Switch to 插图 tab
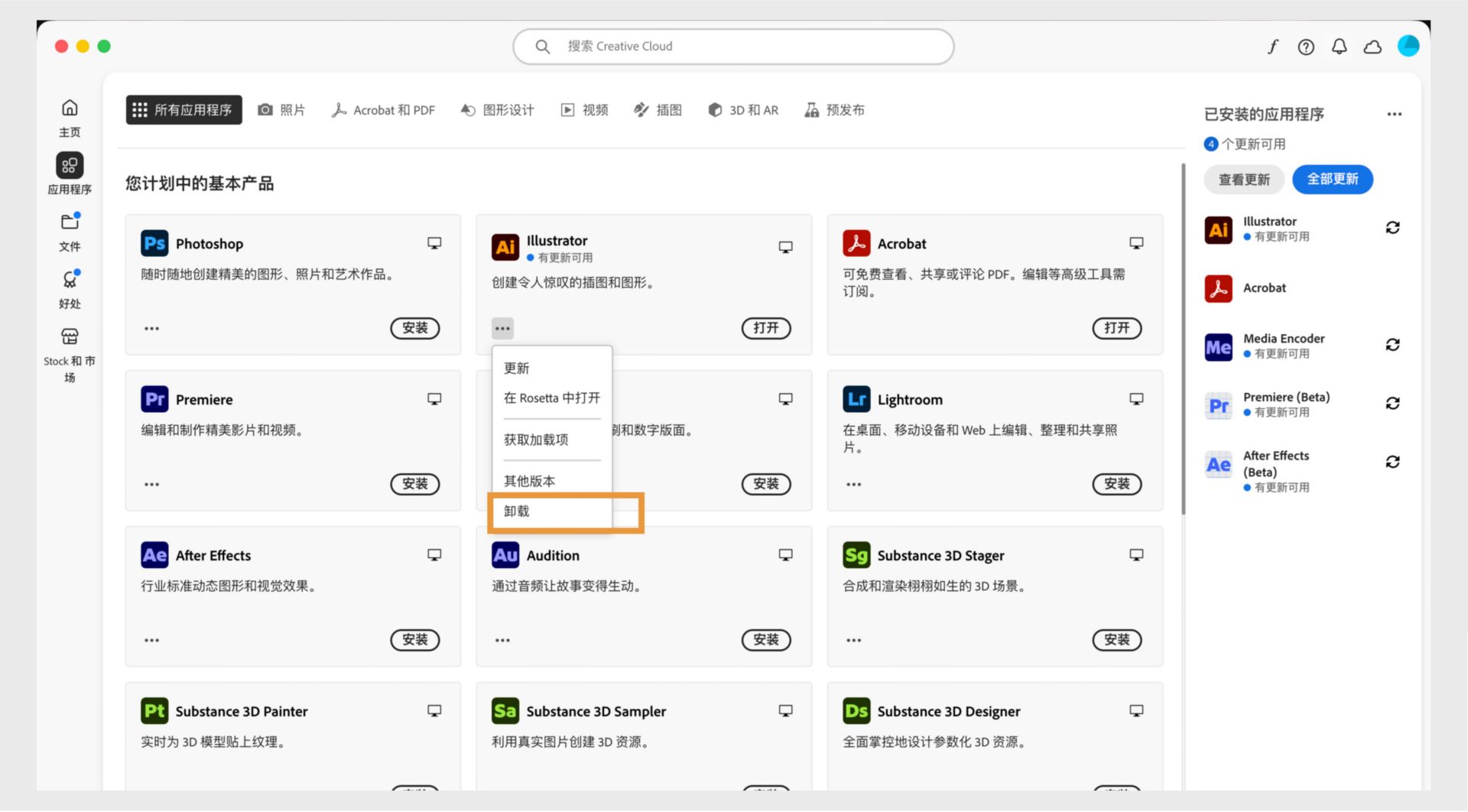The width and height of the screenshot is (1468, 812). point(658,110)
